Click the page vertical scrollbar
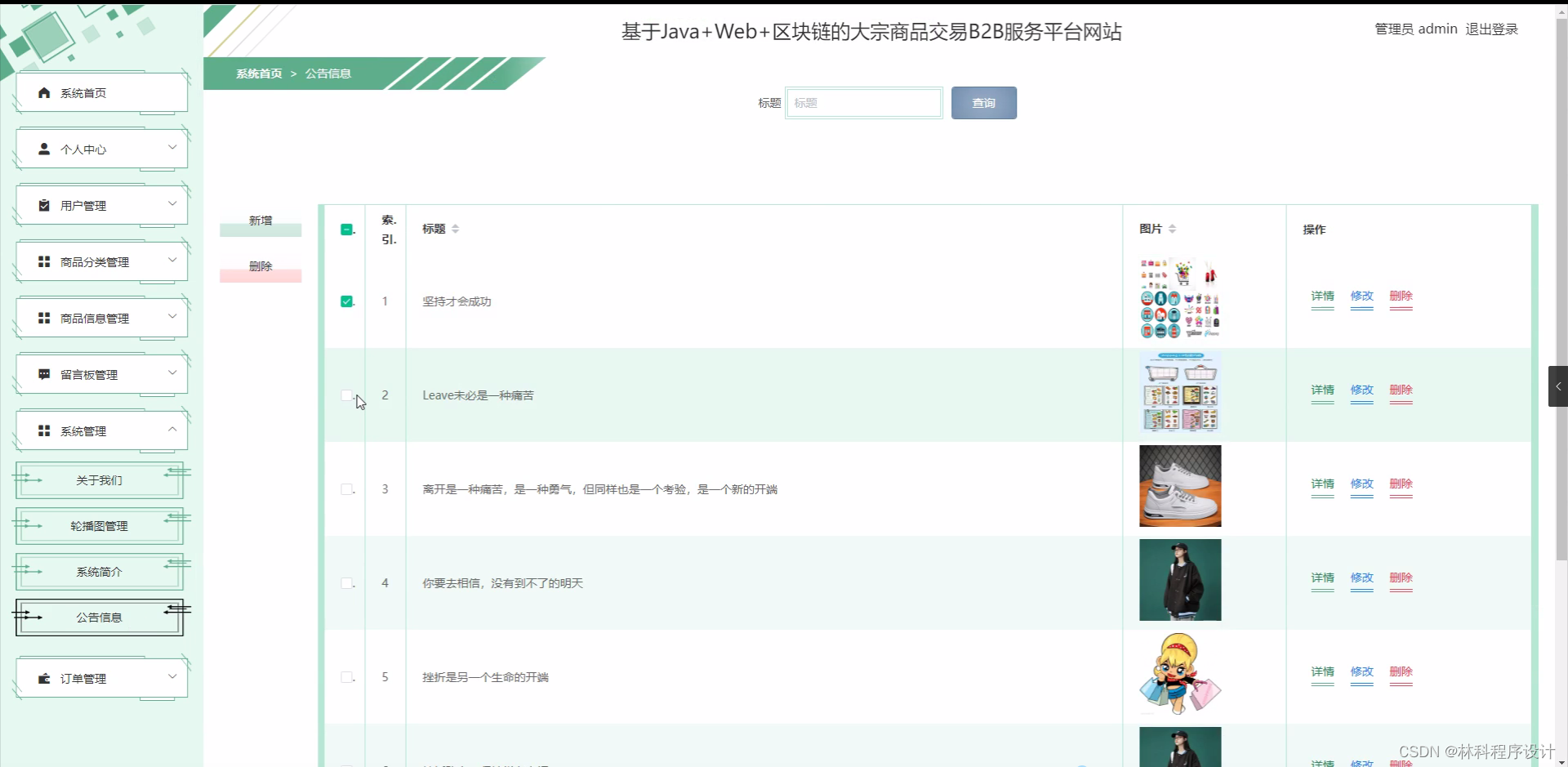The height and width of the screenshot is (767, 1568). 1561,289
